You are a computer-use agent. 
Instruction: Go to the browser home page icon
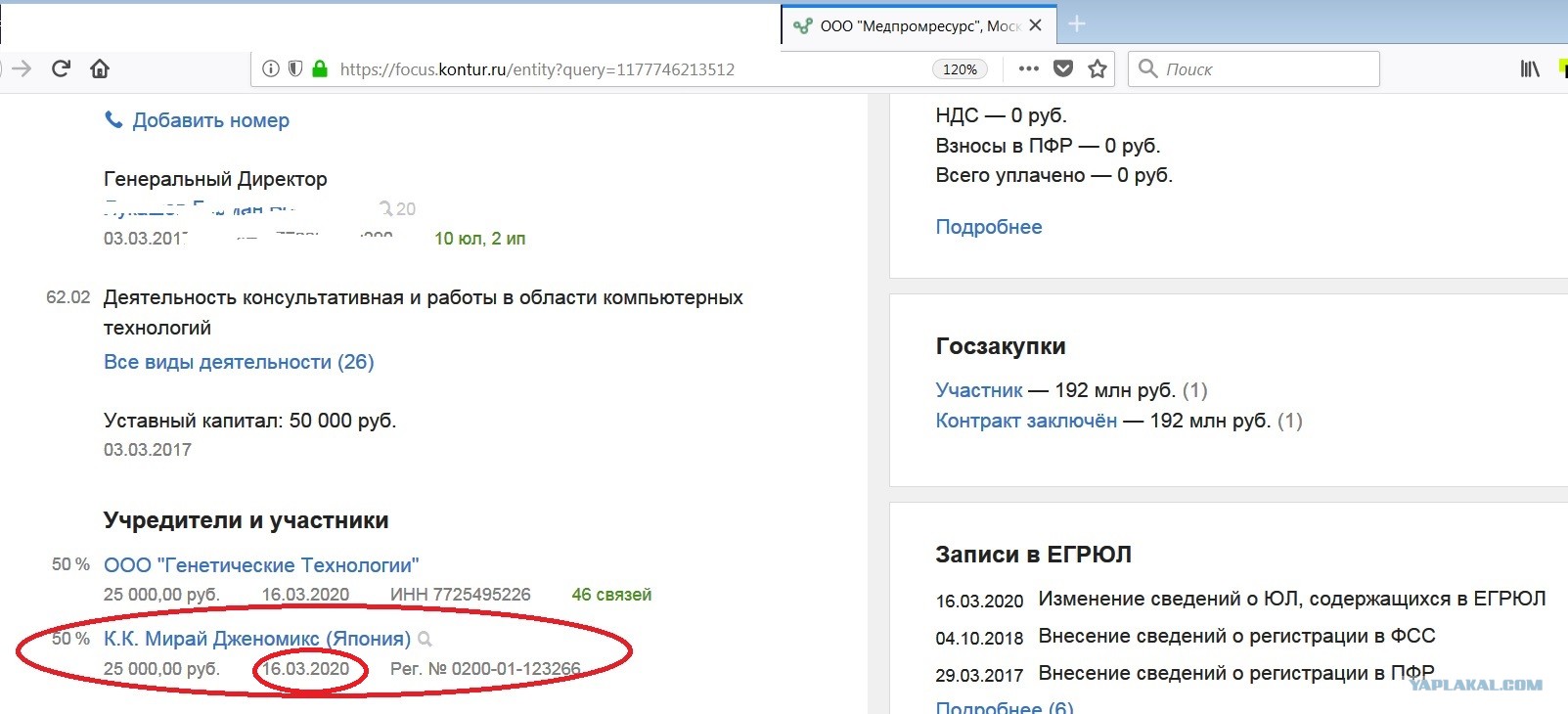click(100, 68)
